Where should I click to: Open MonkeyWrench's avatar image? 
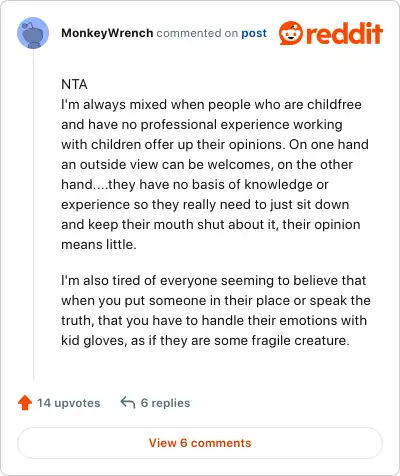pyautogui.click(x=33, y=33)
